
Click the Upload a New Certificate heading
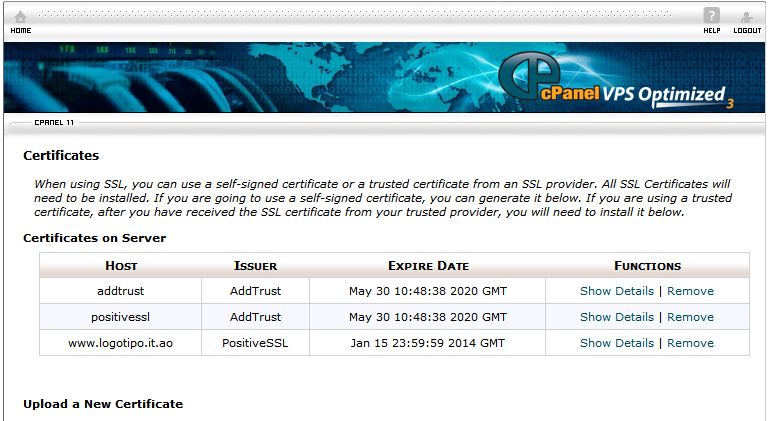click(x=103, y=404)
